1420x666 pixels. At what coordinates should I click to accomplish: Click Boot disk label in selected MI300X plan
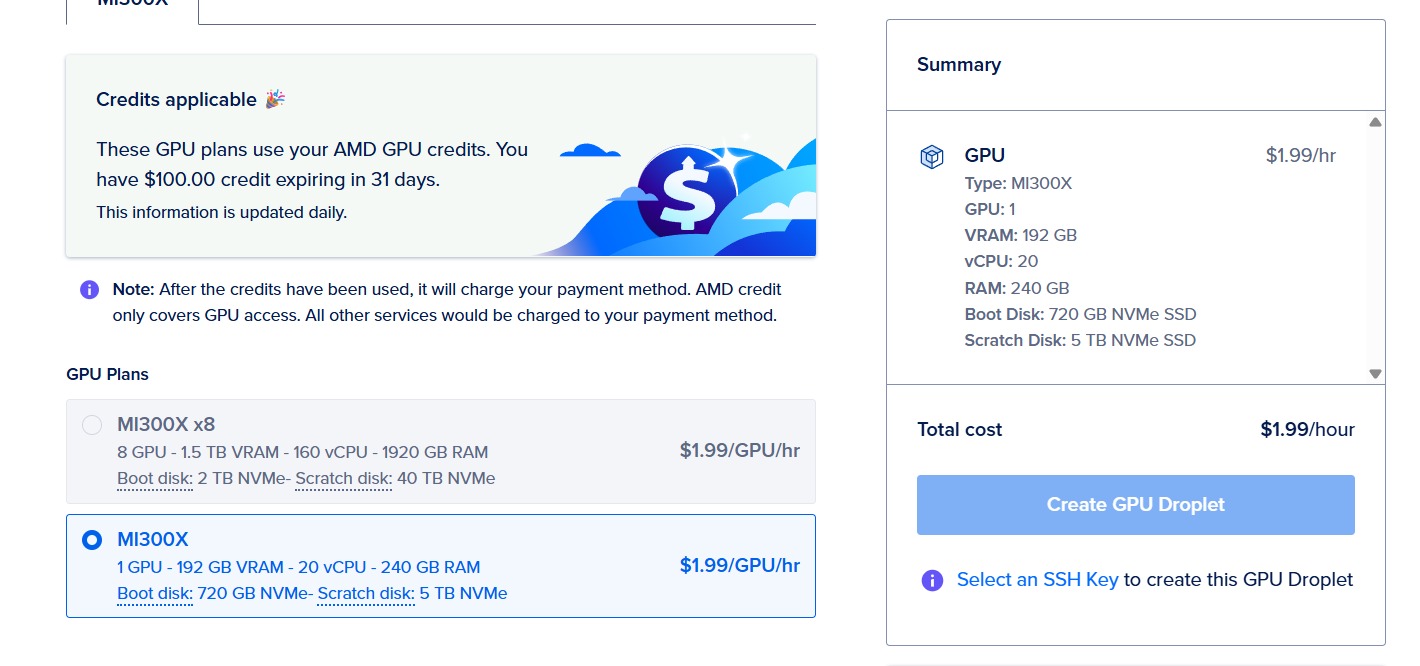tap(154, 594)
